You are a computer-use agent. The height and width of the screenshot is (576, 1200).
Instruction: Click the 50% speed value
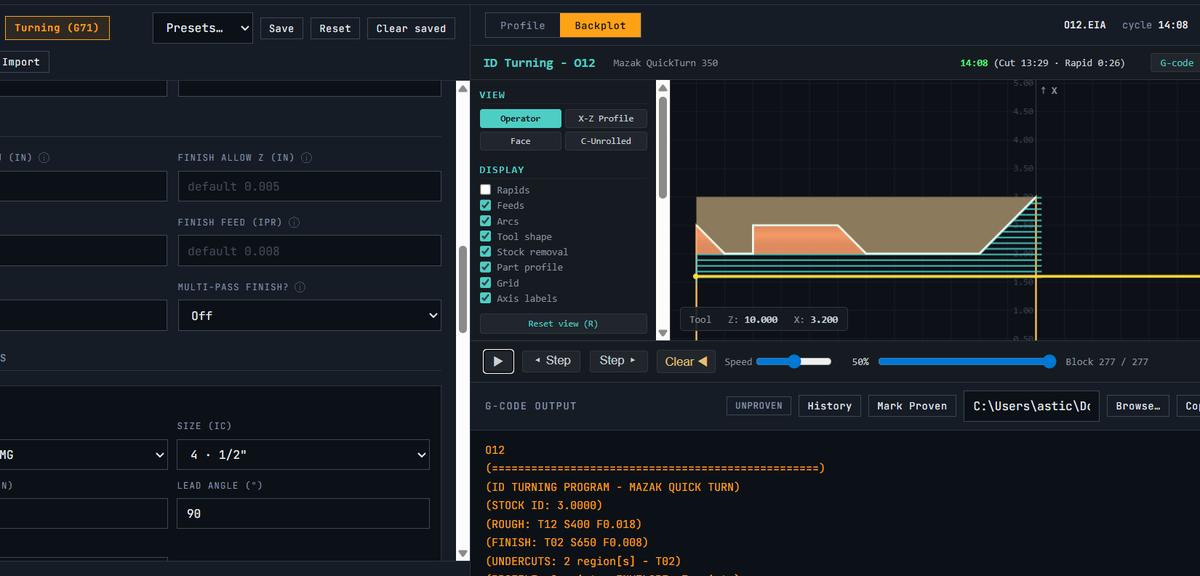(860, 362)
